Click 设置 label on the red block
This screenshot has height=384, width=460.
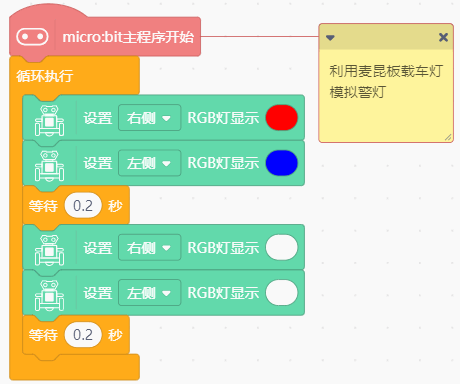pyautogui.click(x=98, y=118)
